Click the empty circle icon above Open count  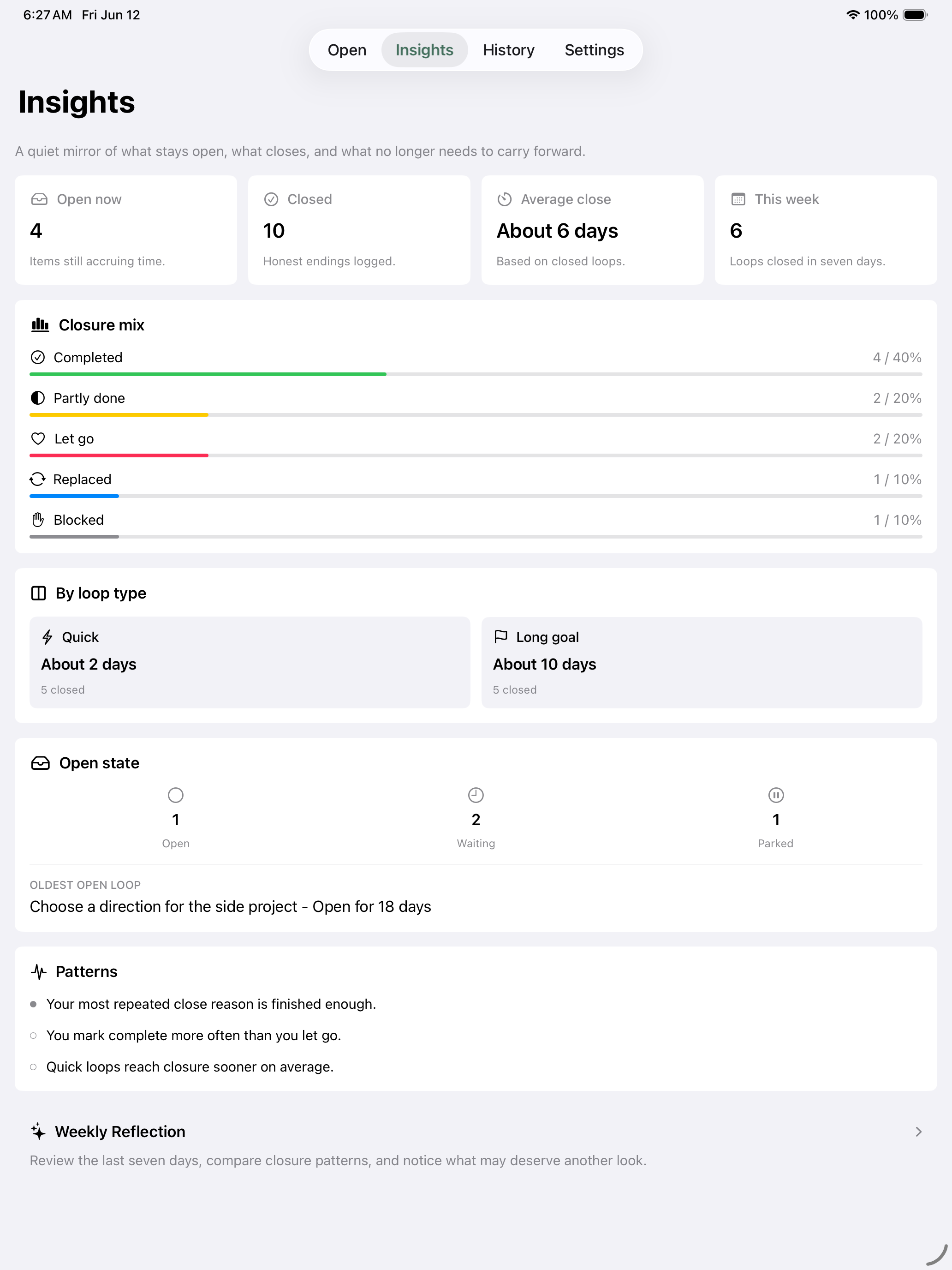(x=176, y=795)
